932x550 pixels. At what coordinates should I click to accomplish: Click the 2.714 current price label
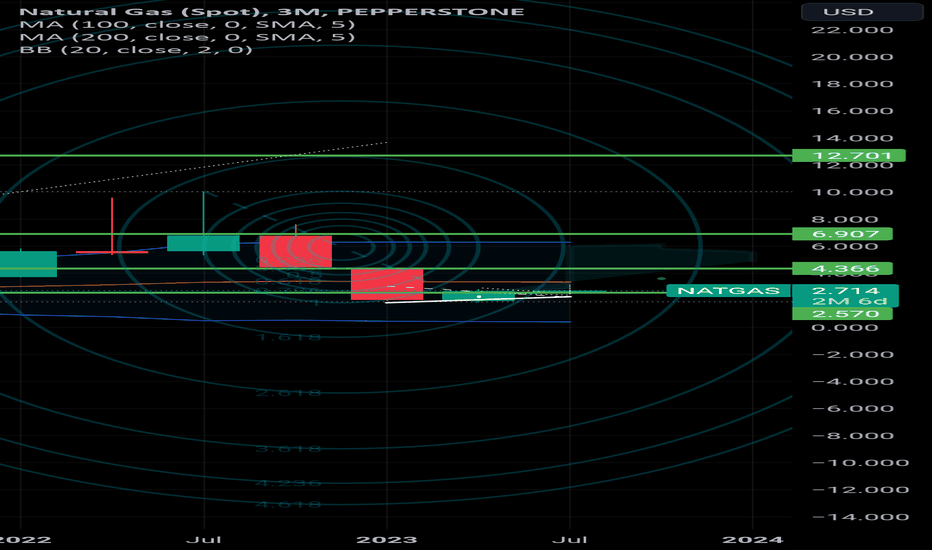(845, 290)
